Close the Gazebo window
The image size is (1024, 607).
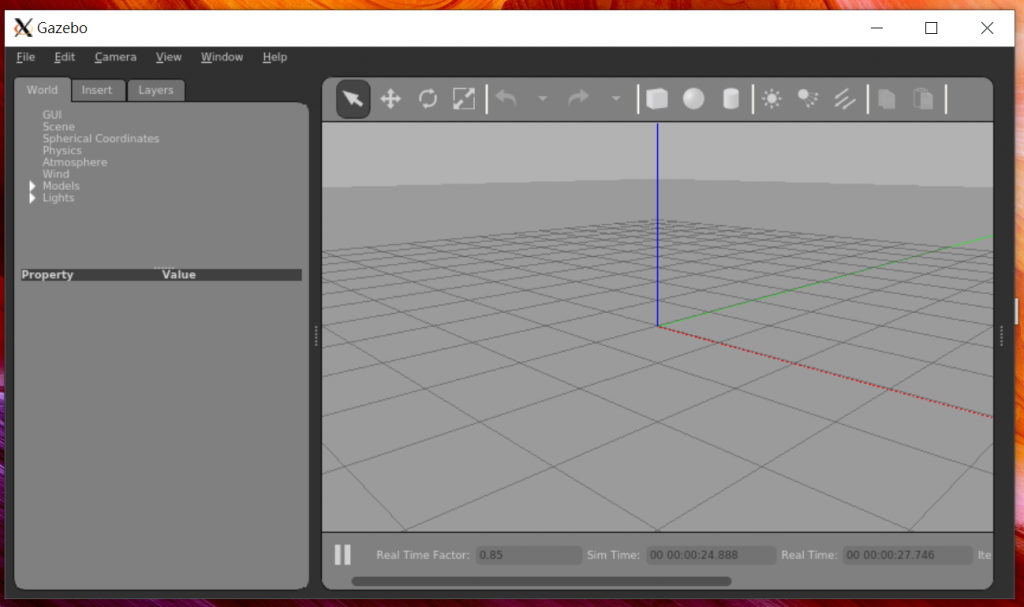pos(987,28)
